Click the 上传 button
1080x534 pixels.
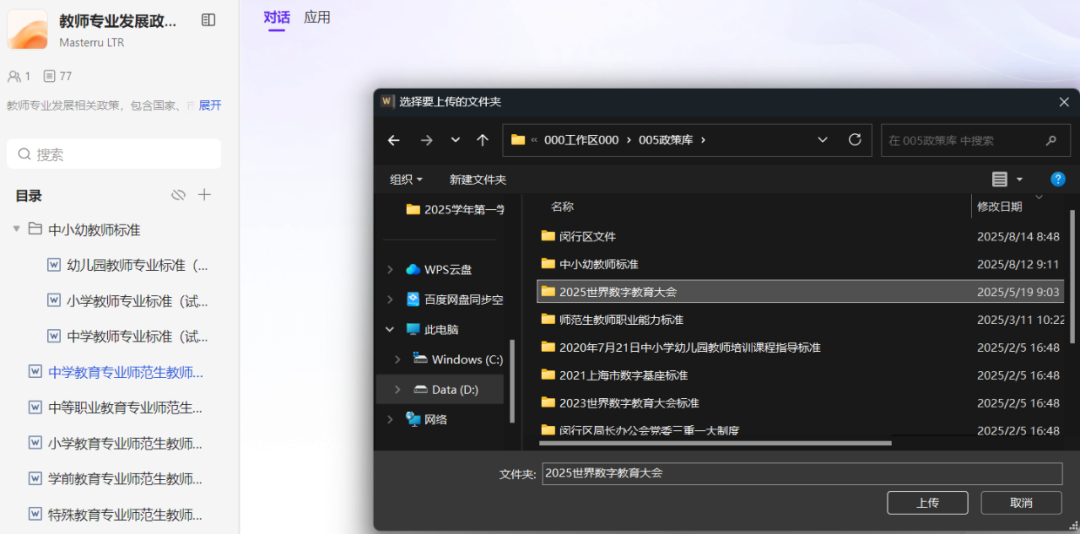[x=927, y=502]
